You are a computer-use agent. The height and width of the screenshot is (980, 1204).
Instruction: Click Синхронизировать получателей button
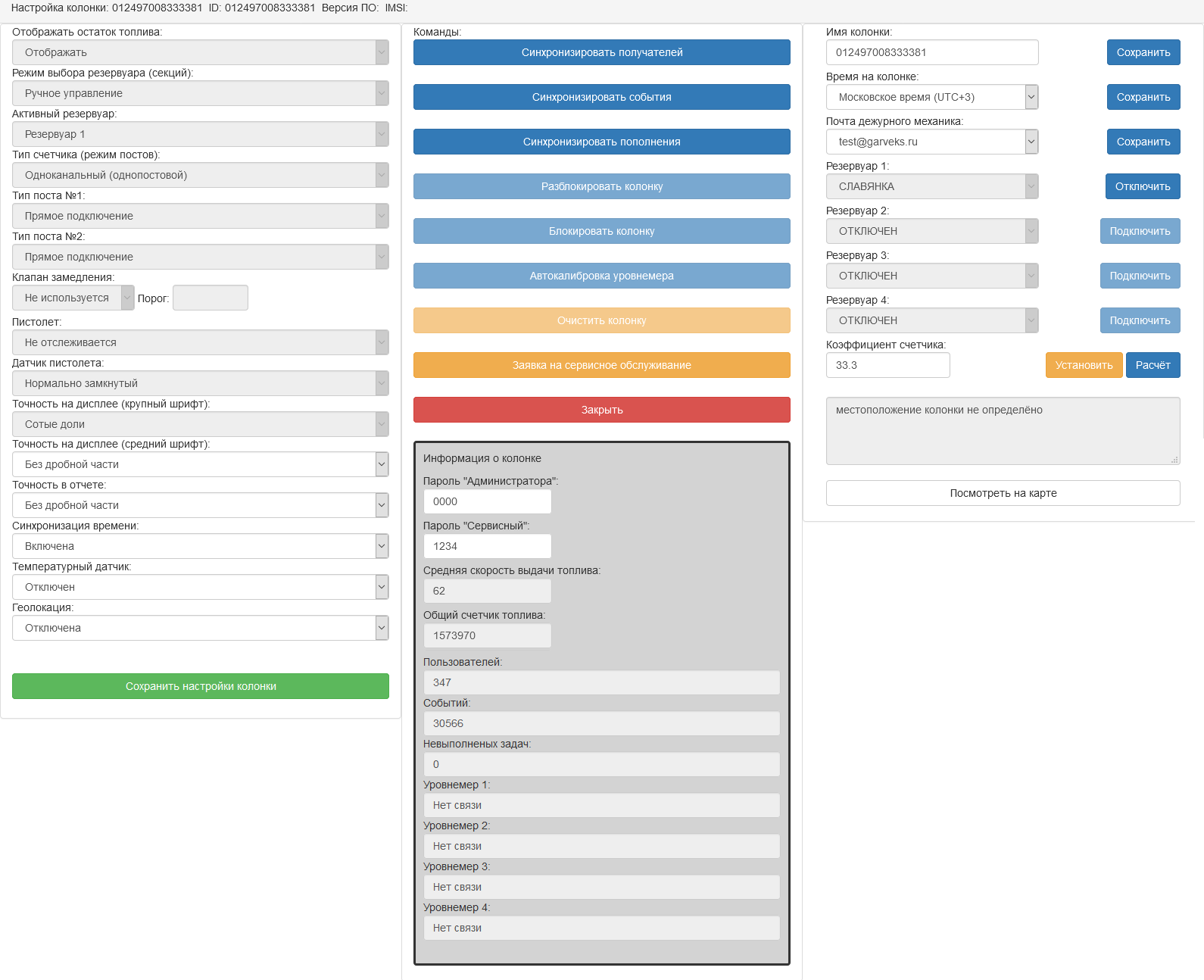click(x=601, y=52)
